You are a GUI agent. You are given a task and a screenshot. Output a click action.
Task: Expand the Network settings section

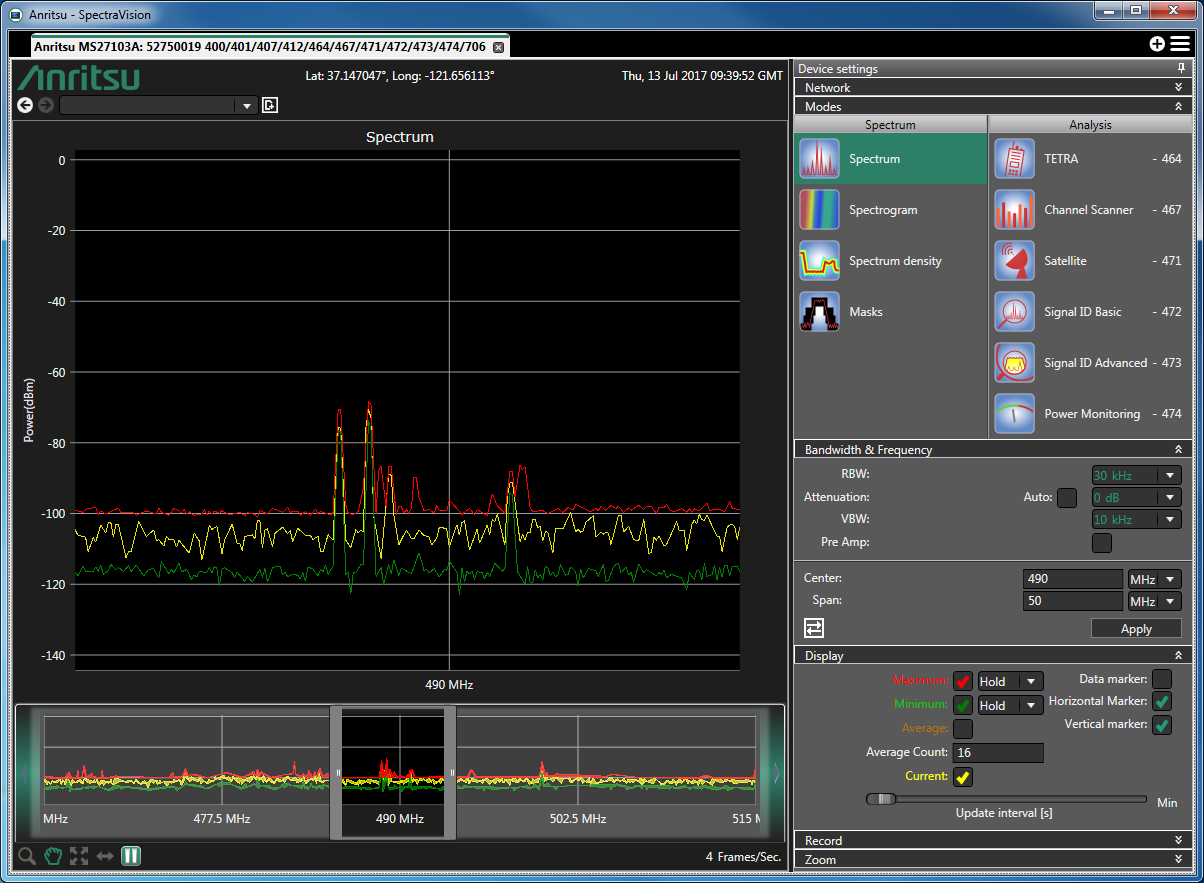[990, 88]
